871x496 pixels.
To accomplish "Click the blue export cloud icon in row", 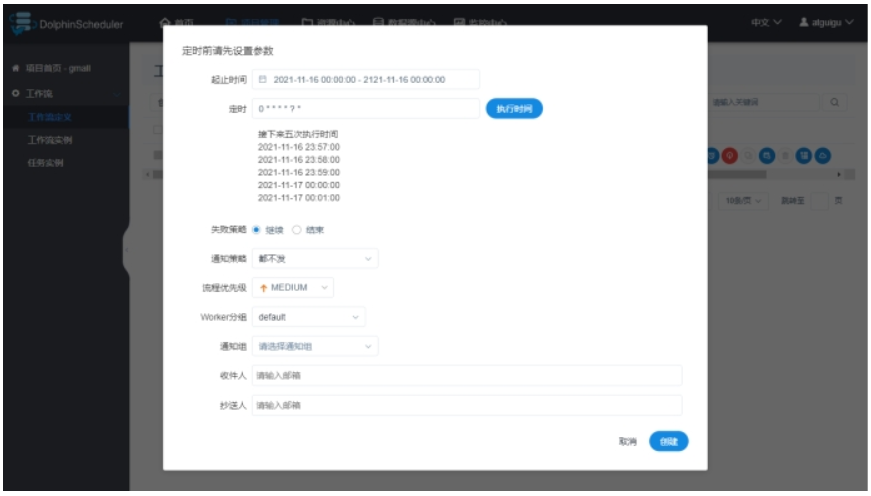I will 823,156.
